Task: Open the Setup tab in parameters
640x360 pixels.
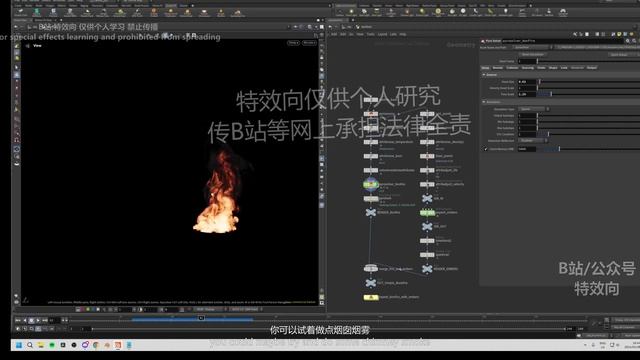Action: pyautogui.click(x=485, y=68)
